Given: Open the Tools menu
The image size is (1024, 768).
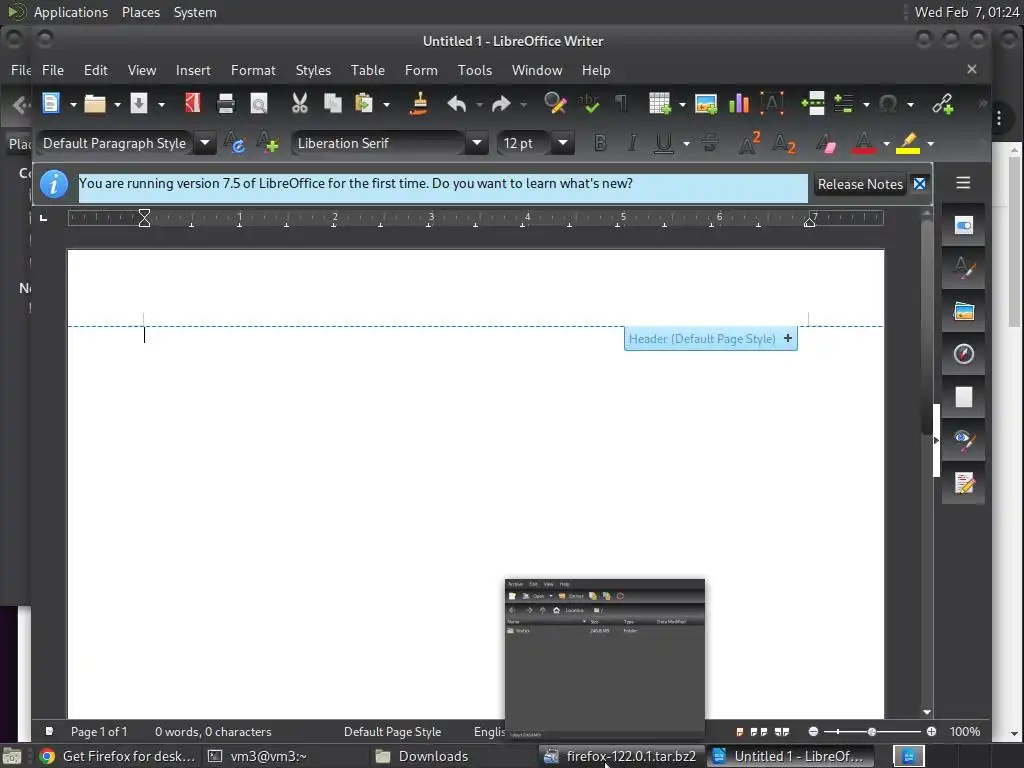Looking at the screenshot, I should coord(475,70).
